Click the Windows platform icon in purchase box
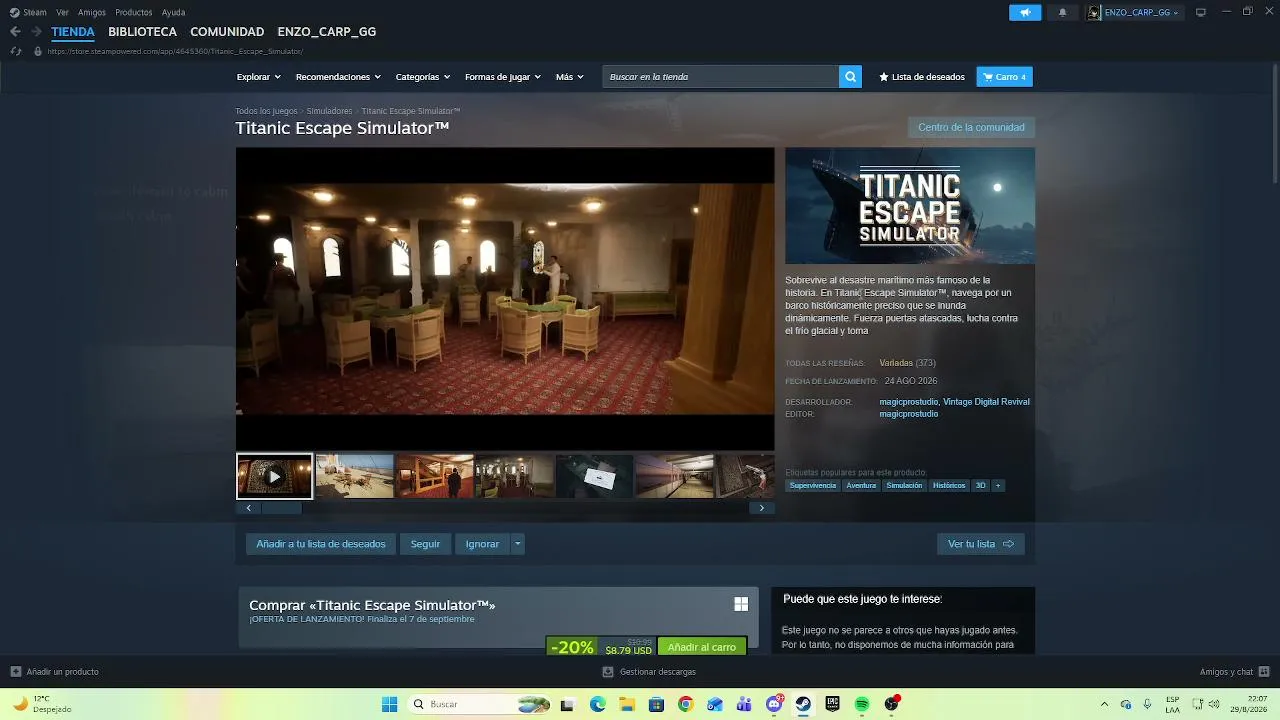Image resolution: width=1280 pixels, height=720 pixels. pyautogui.click(x=741, y=604)
